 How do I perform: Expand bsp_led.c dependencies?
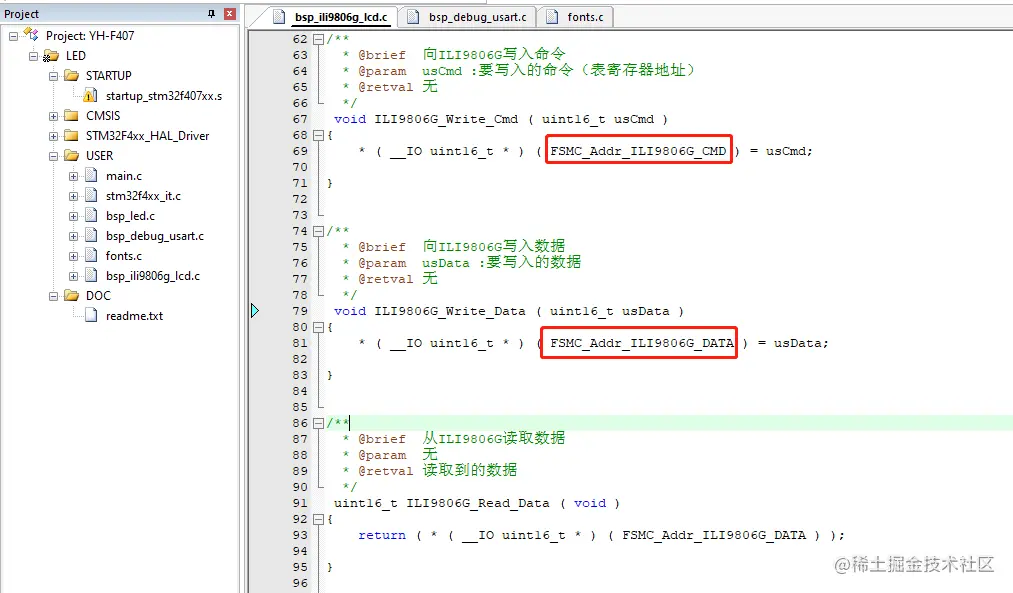tap(73, 216)
